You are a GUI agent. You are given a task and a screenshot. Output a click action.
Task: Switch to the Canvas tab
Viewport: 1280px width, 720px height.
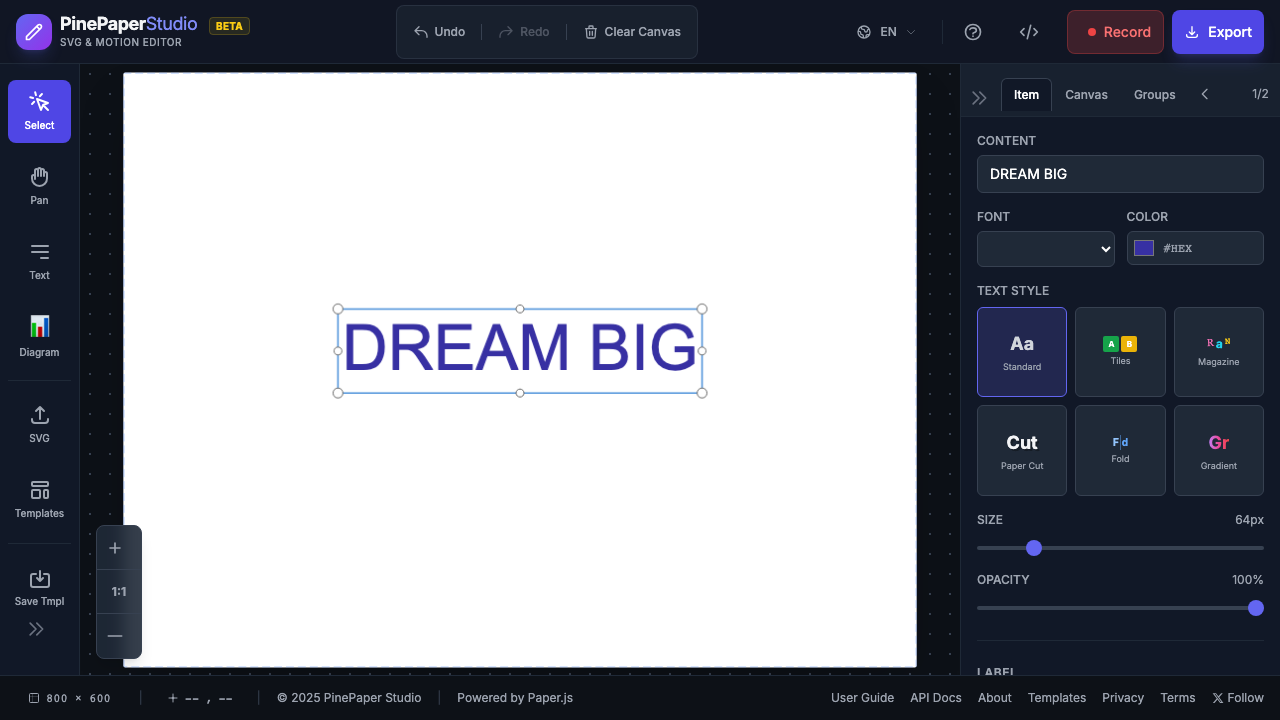[1086, 95]
